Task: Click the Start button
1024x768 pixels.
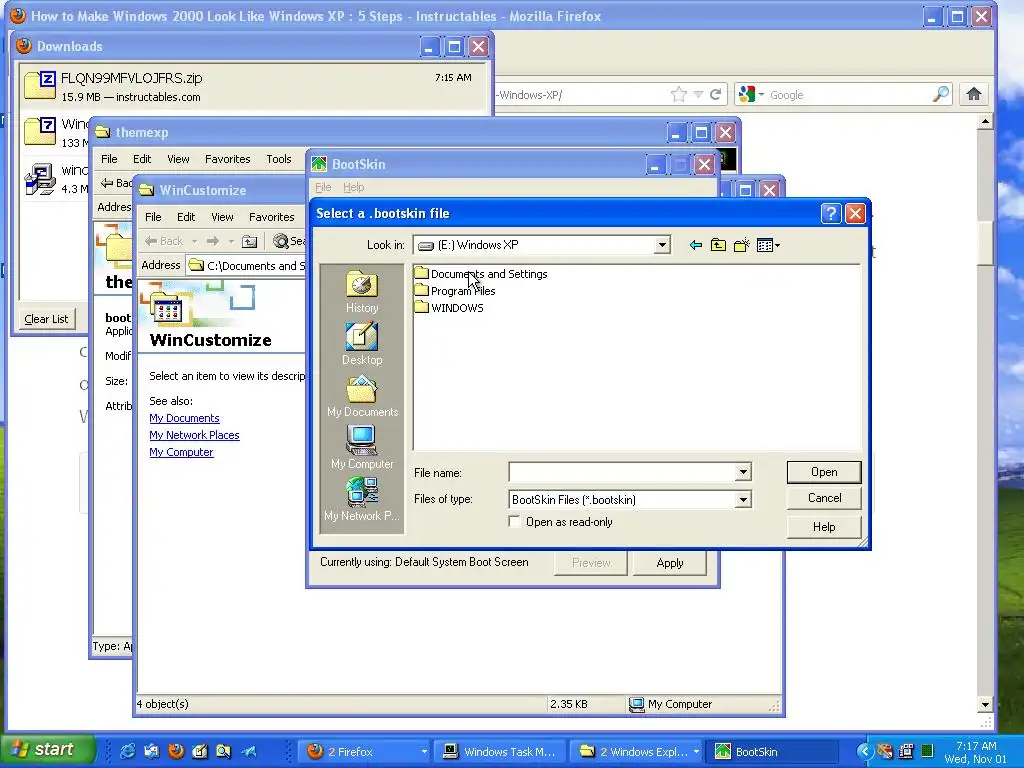Action: tap(48, 750)
